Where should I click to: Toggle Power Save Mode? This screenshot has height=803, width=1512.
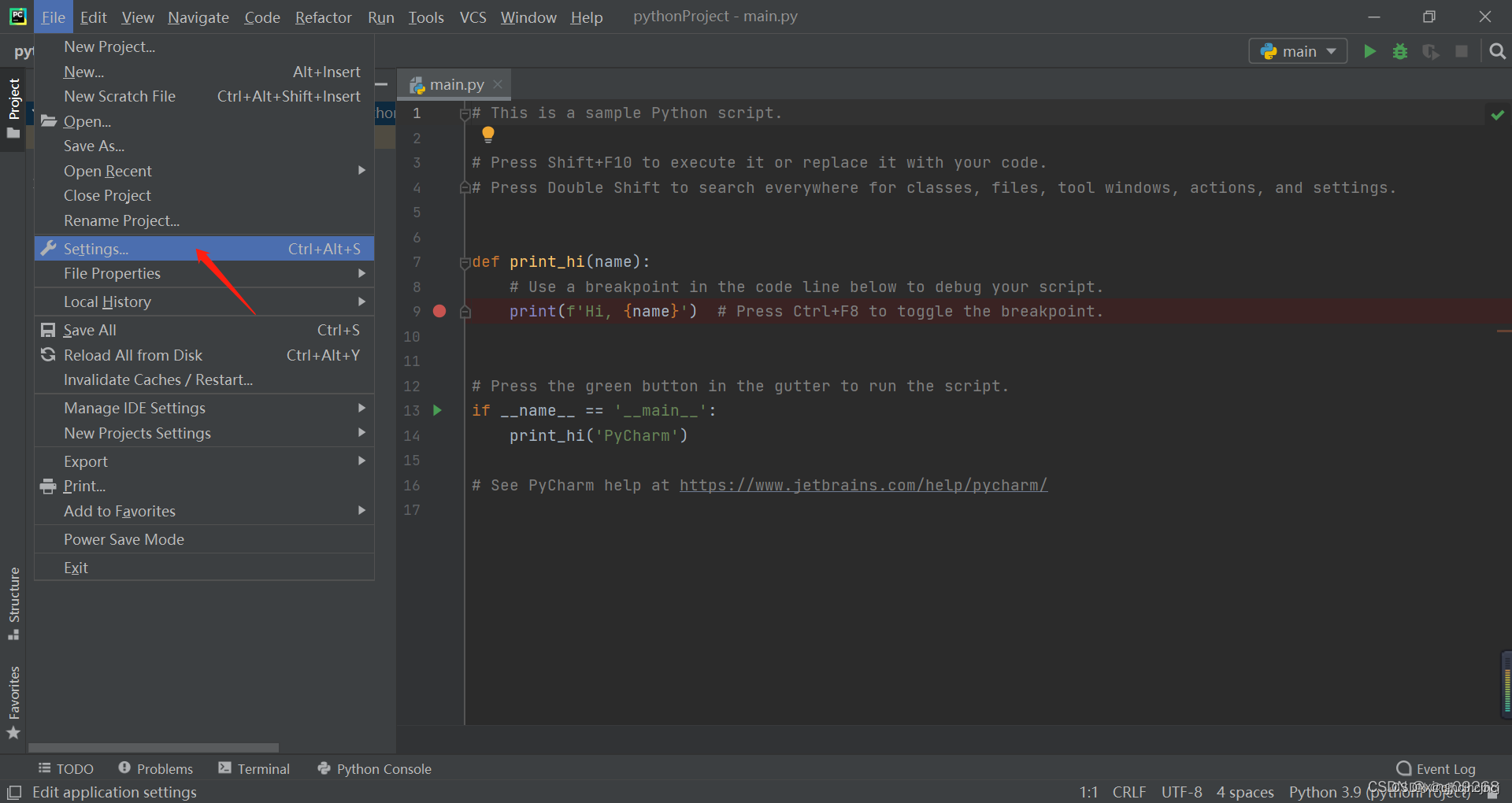click(204, 539)
